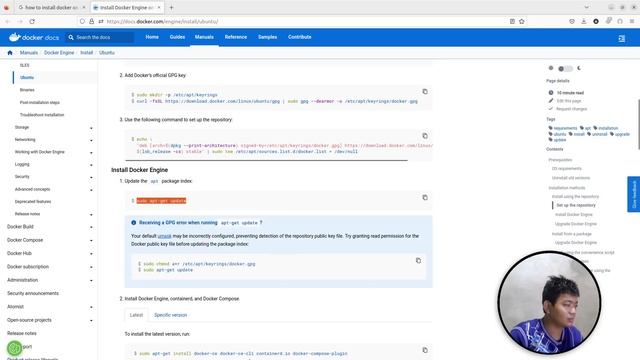Click the breadcrumb home icon
The height and width of the screenshot is (360, 640).
[10, 53]
